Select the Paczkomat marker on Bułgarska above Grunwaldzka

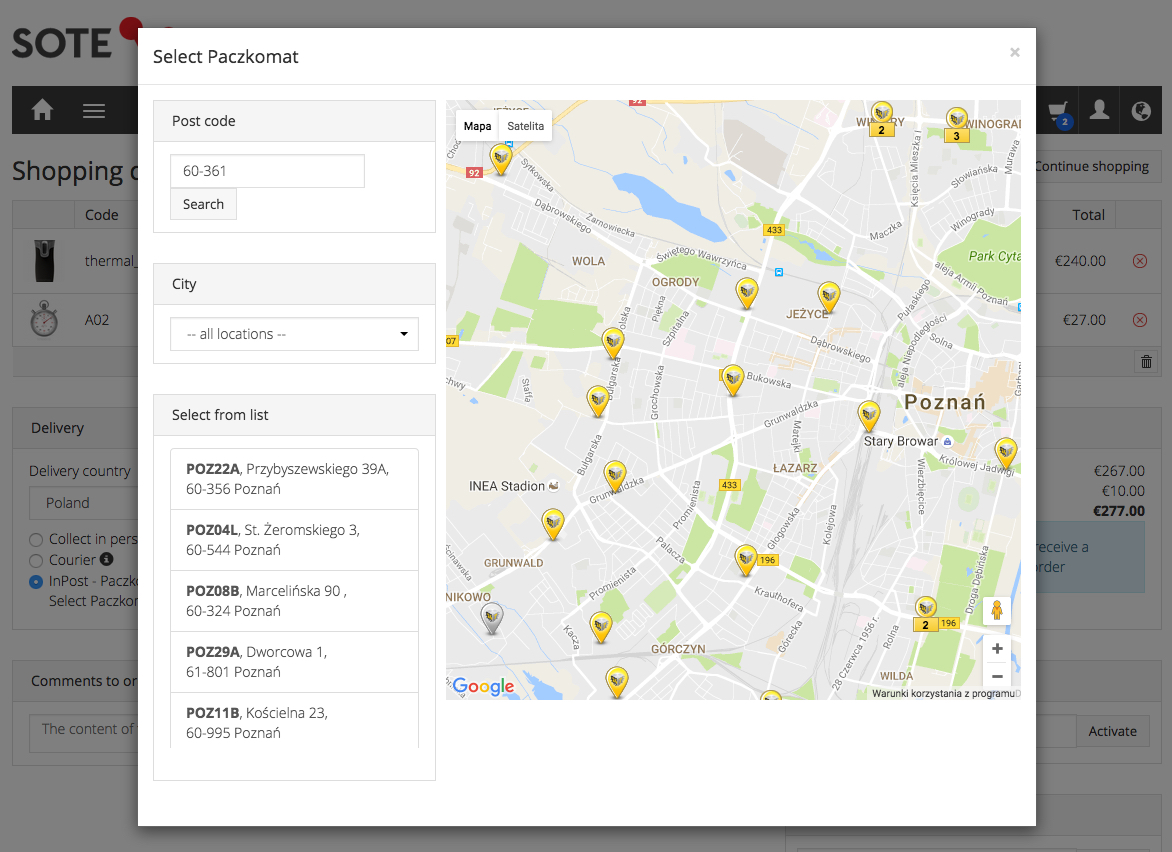(x=597, y=401)
